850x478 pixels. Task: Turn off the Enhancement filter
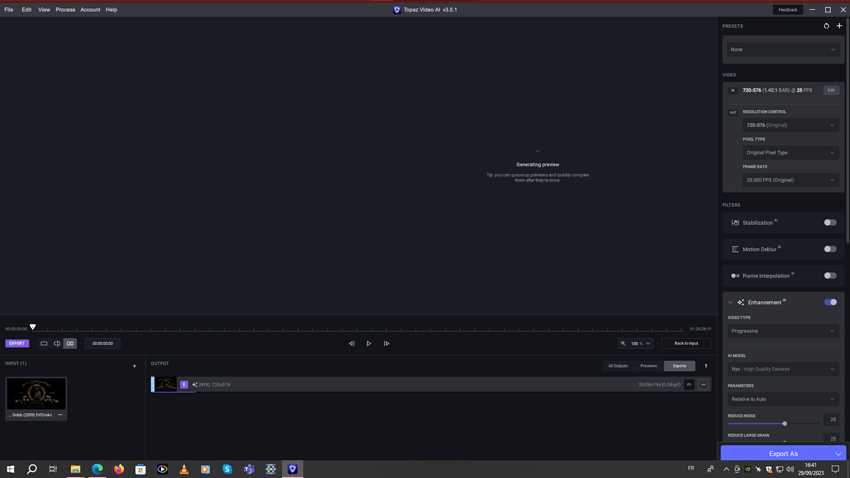coord(830,302)
